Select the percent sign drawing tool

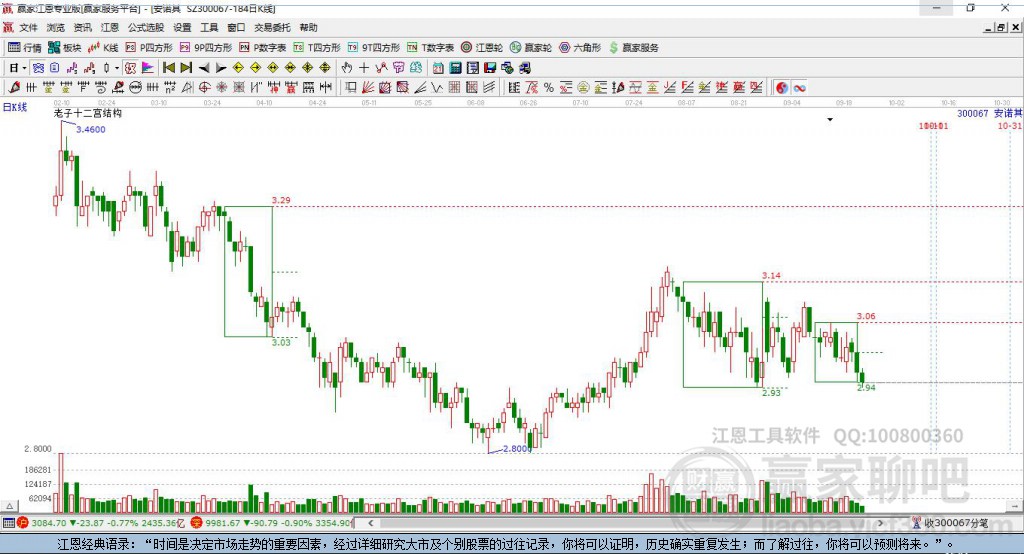[x=549, y=88]
